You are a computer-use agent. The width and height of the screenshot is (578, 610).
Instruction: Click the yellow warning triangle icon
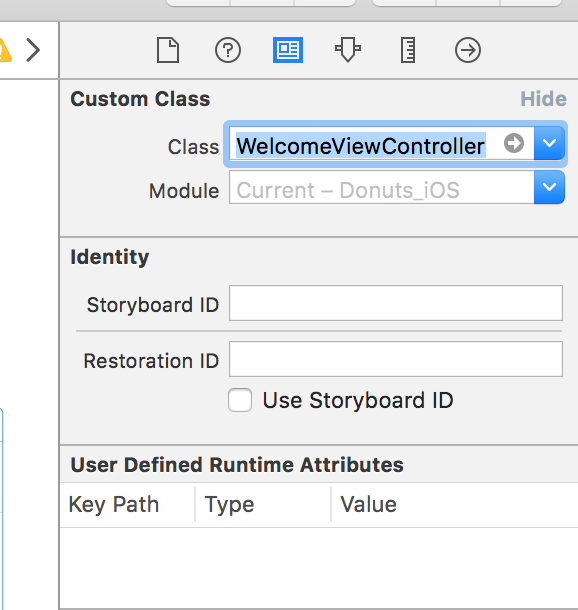pyautogui.click(x=5, y=50)
